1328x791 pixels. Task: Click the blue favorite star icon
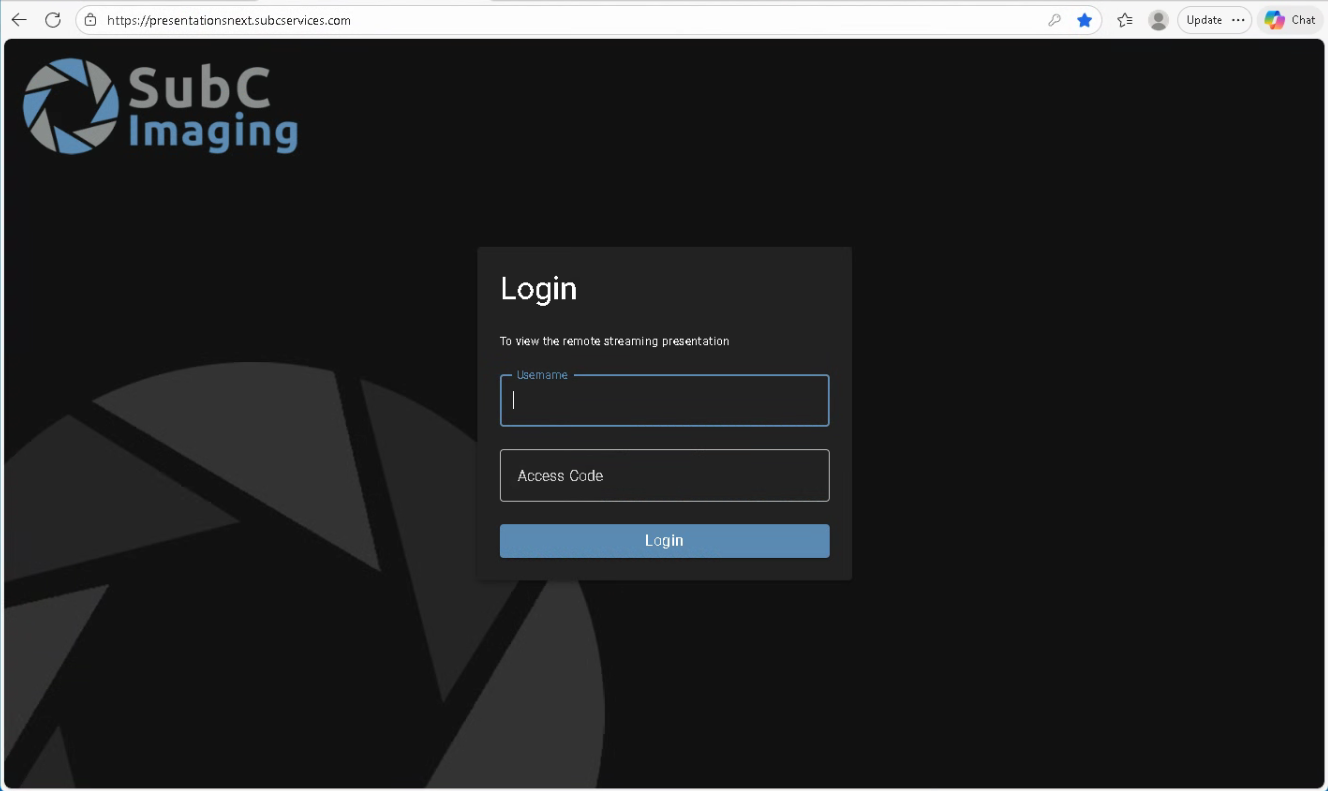(x=1084, y=20)
